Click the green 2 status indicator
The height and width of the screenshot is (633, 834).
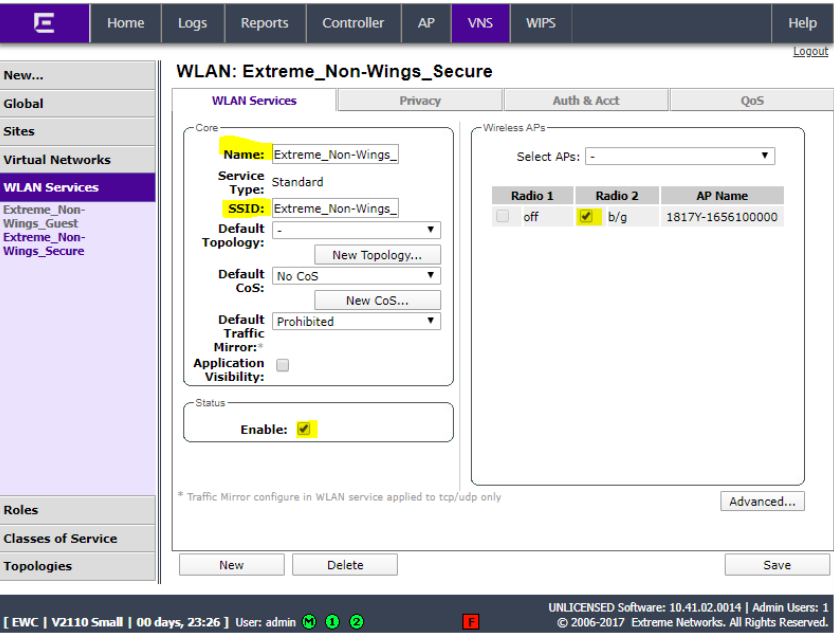coord(357,621)
